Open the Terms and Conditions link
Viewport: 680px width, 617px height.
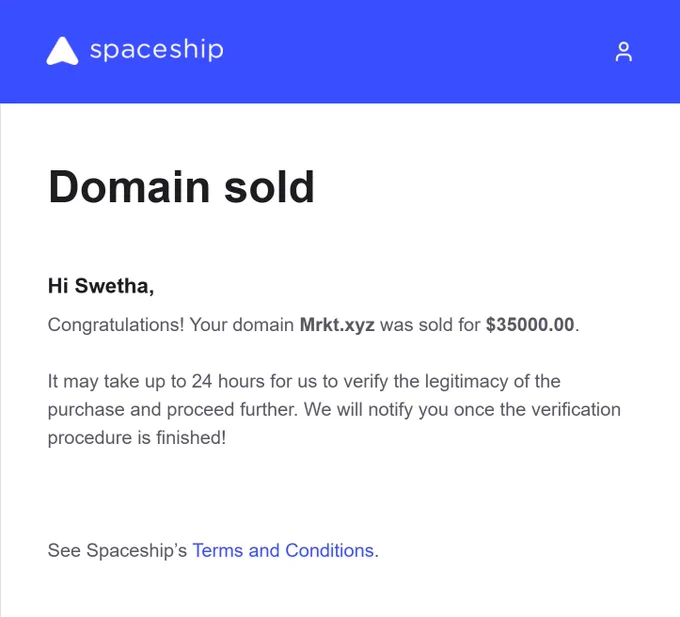[x=283, y=550]
